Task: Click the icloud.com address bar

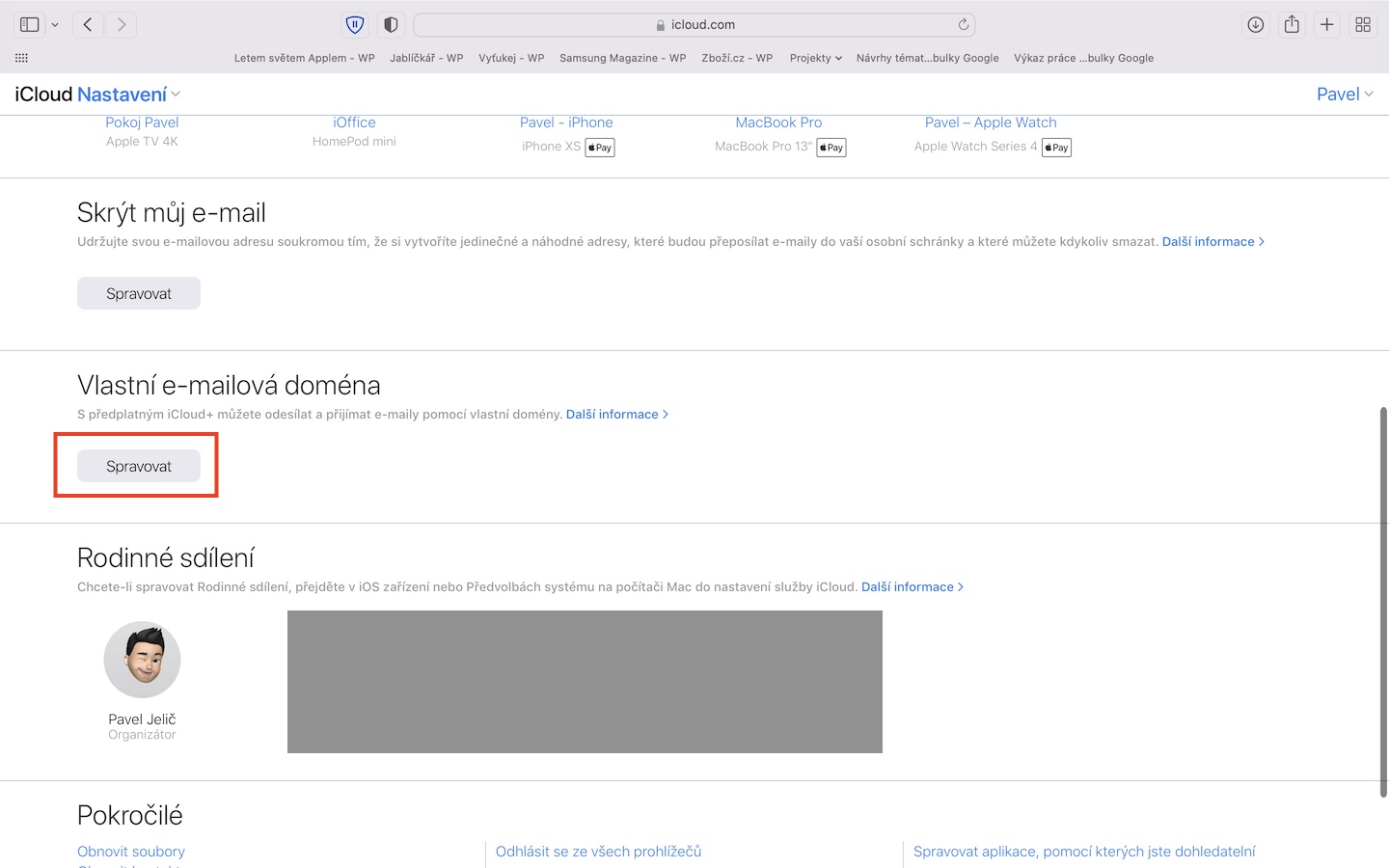Action: pyautogui.click(x=694, y=25)
